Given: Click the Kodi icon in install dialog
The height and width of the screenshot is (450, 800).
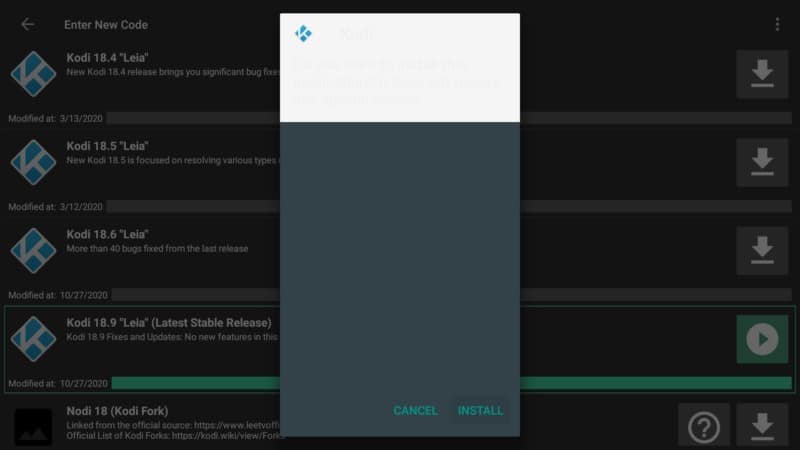Looking at the screenshot, I should (303, 34).
